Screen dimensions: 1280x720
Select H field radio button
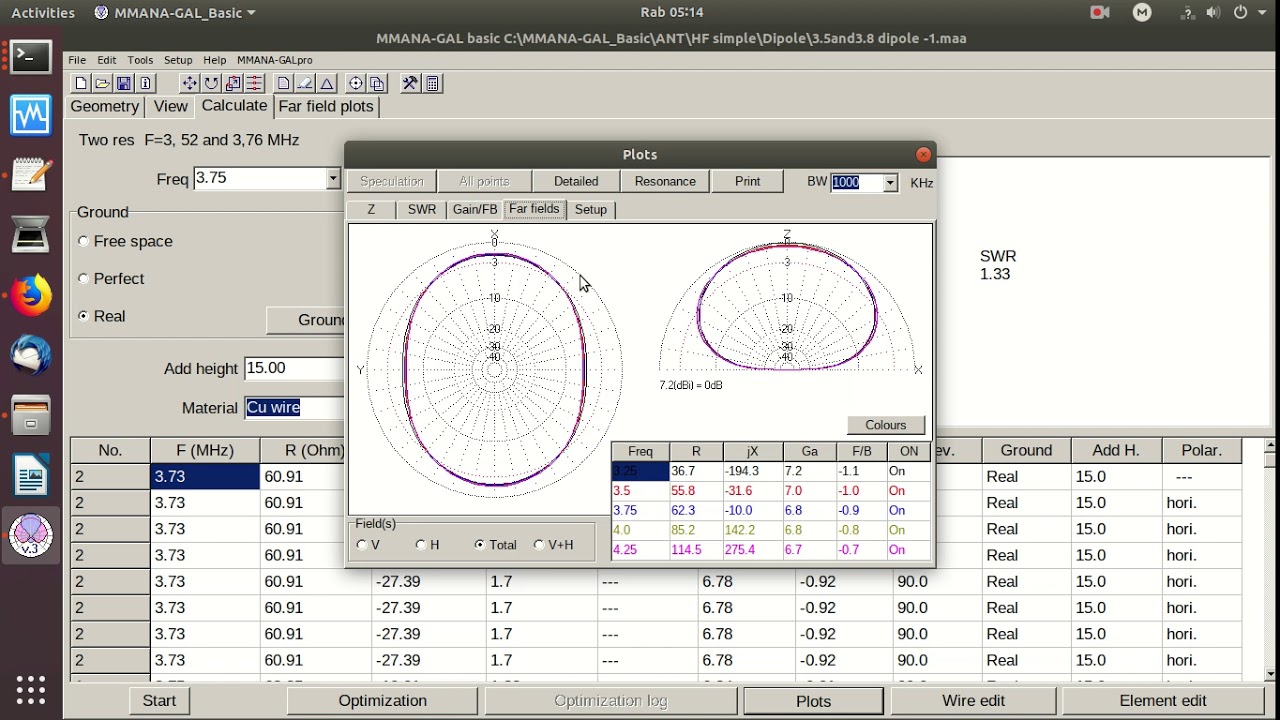[420, 545]
